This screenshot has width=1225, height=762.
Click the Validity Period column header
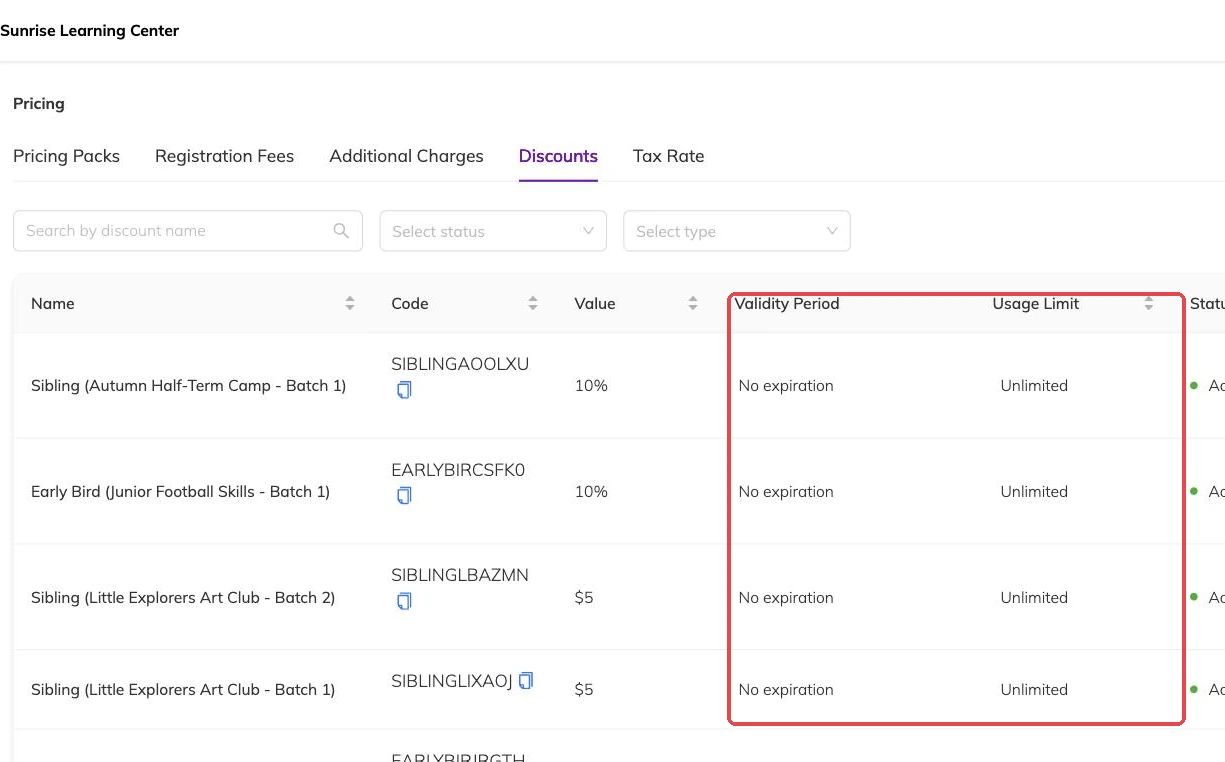point(787,304)
